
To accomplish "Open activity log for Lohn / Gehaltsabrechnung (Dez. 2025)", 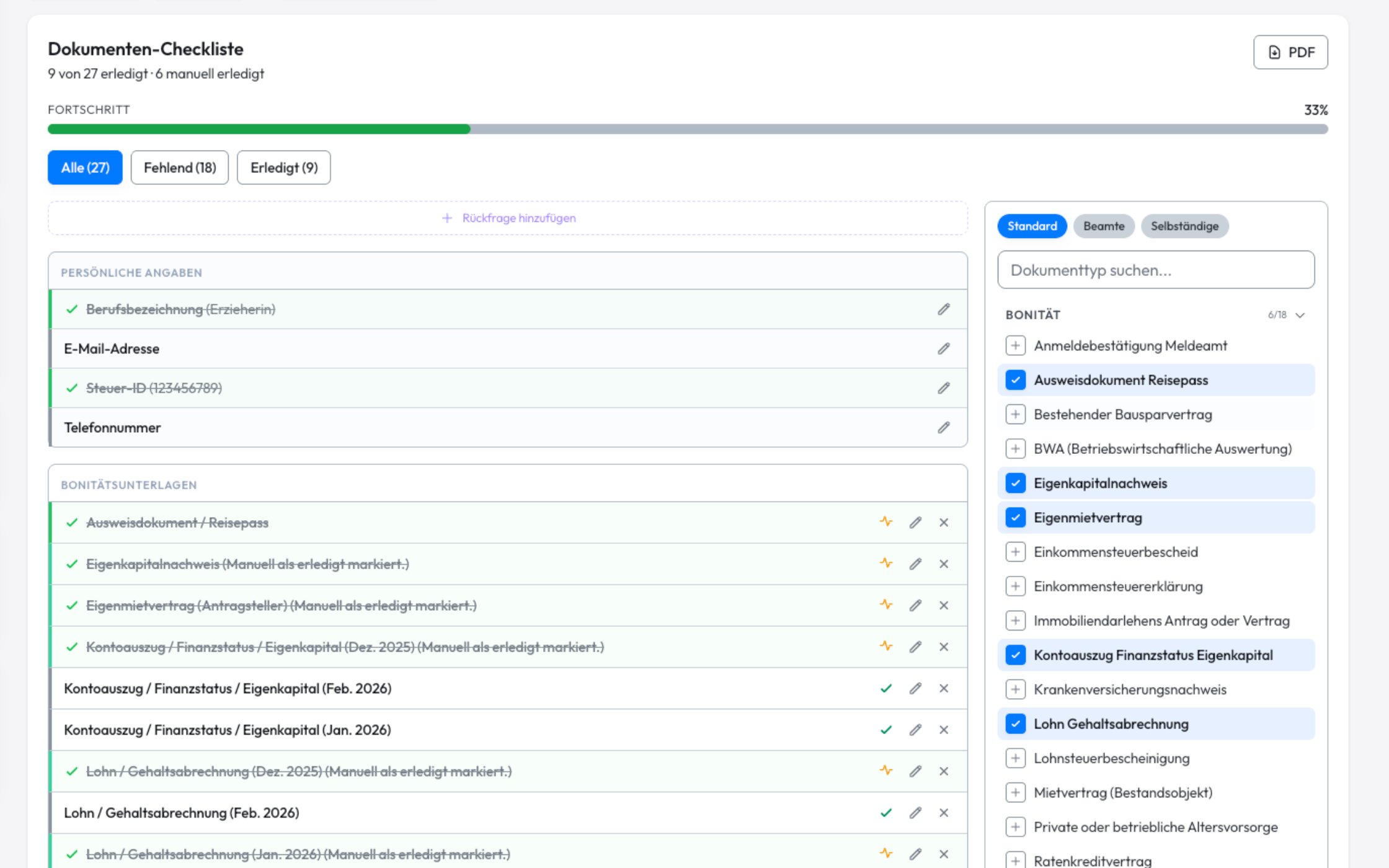I will tap(885, 771).
